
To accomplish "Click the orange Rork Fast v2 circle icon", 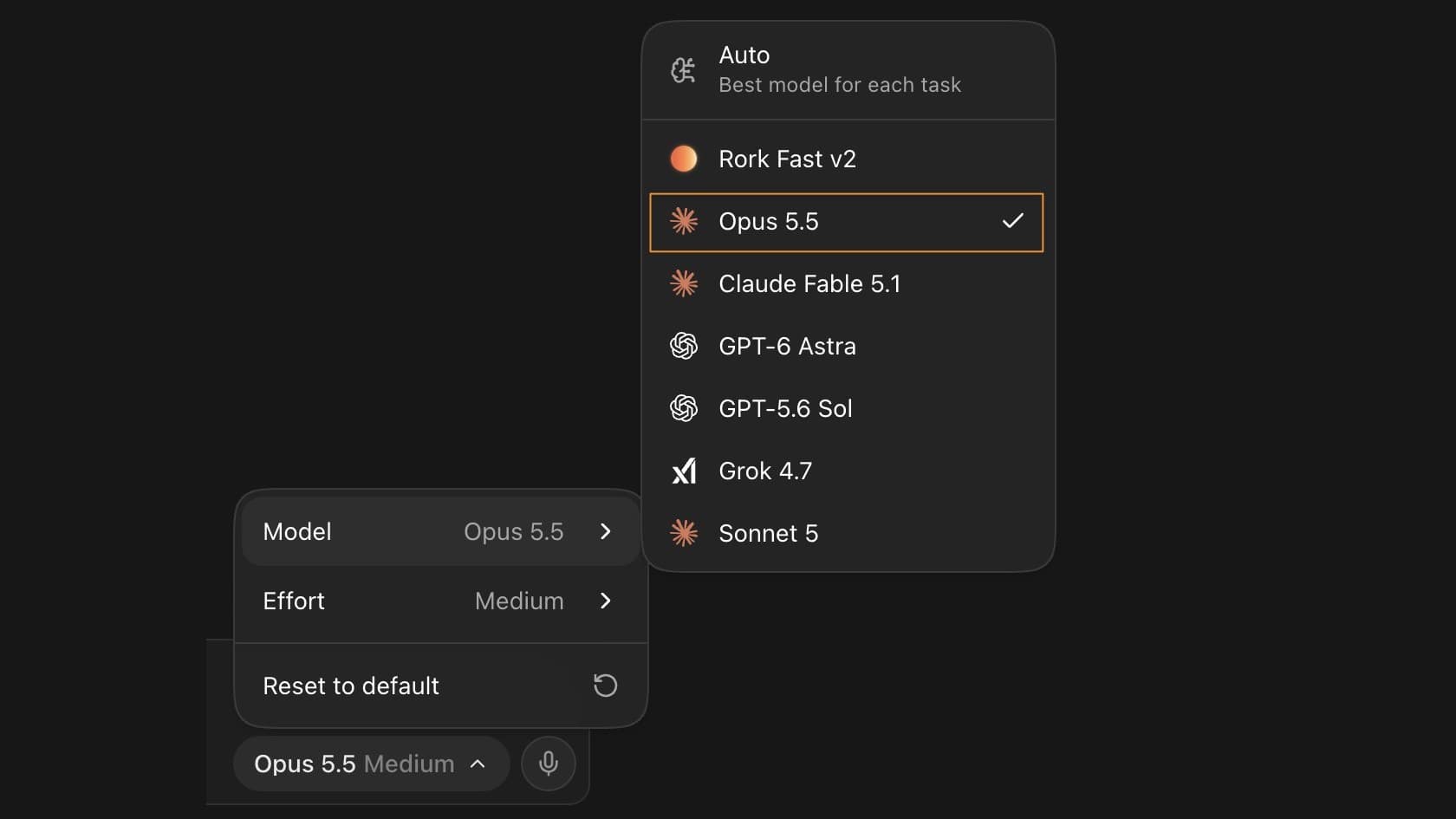I will (x=684, y=159).
